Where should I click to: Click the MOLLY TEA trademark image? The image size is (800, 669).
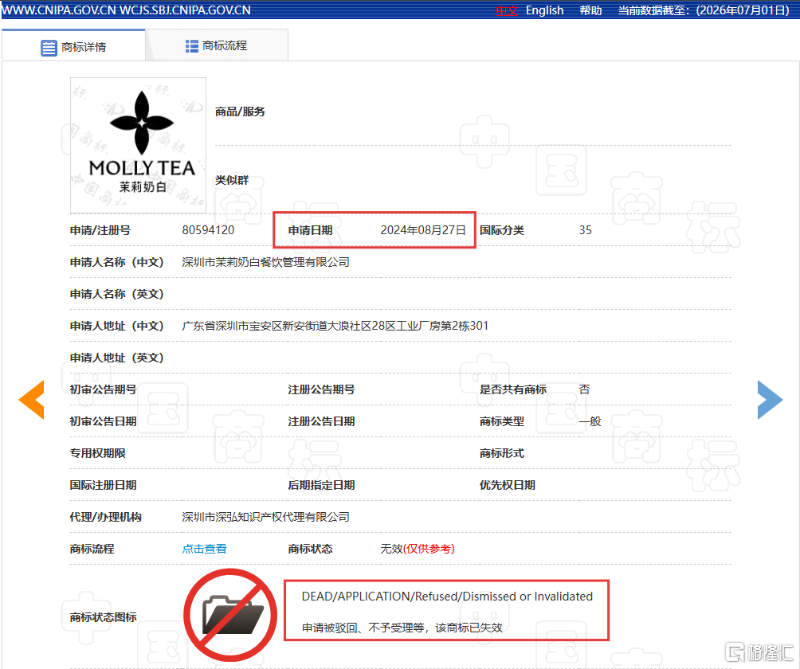(x=138, y=145)
